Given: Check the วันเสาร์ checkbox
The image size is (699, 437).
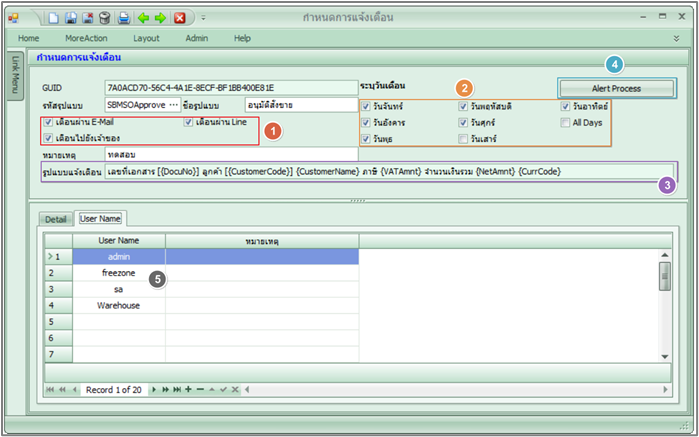Looking at the screenshot, I should pos(464,139).
